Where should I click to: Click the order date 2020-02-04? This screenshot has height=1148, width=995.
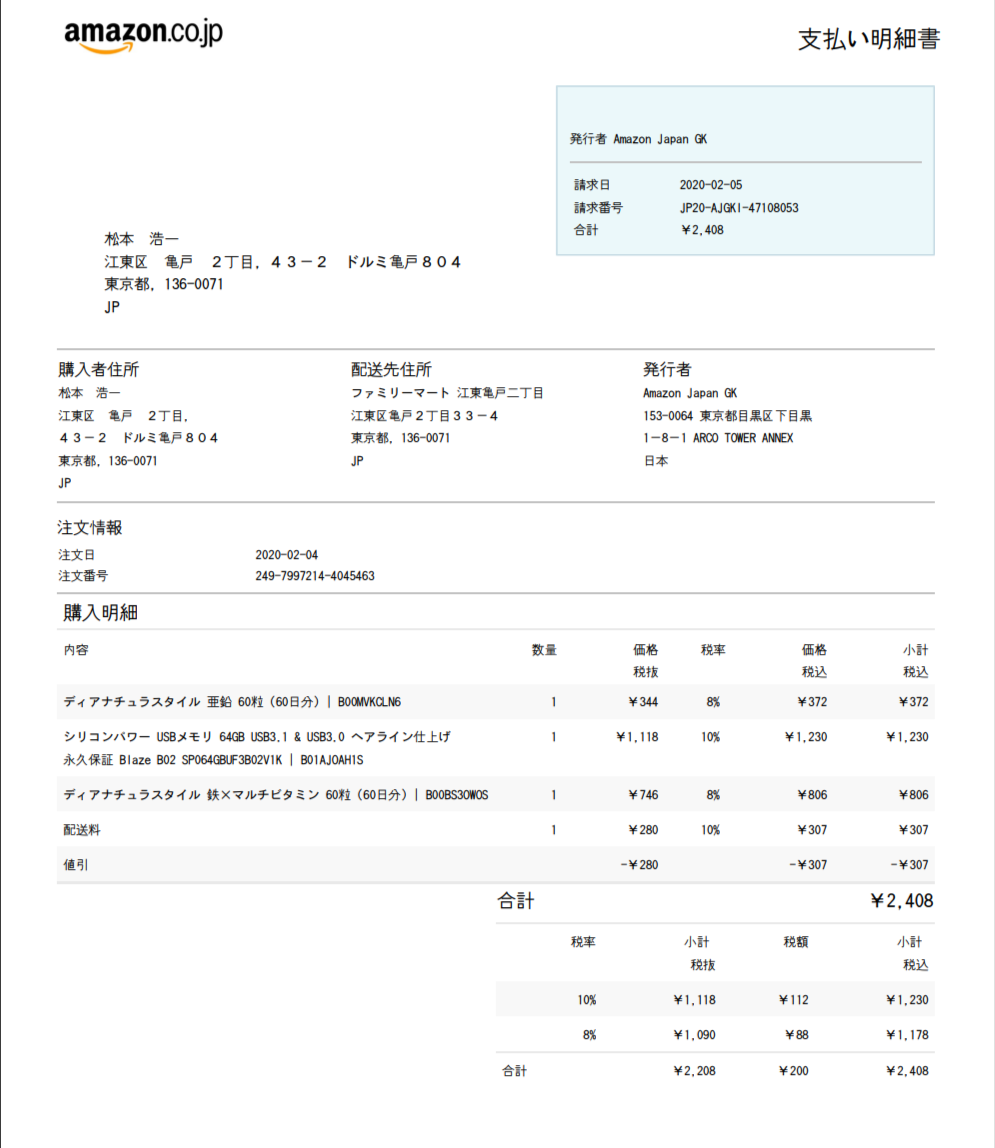click(286, 554)
